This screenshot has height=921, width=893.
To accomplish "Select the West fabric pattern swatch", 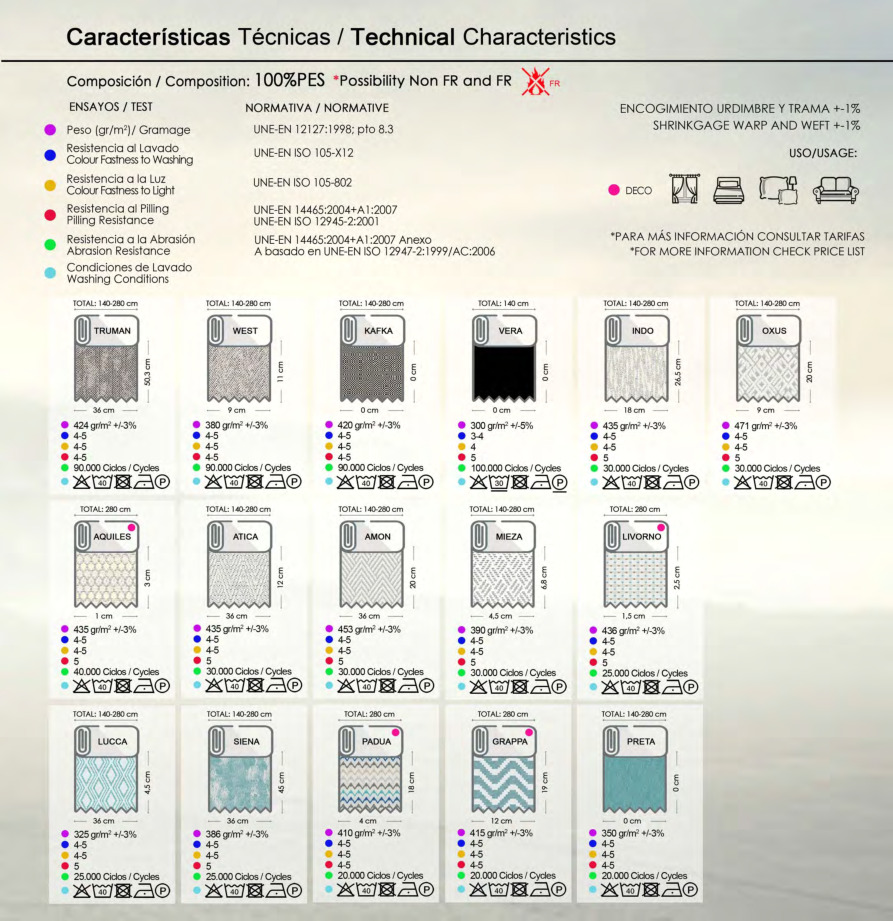I will 239,374.
